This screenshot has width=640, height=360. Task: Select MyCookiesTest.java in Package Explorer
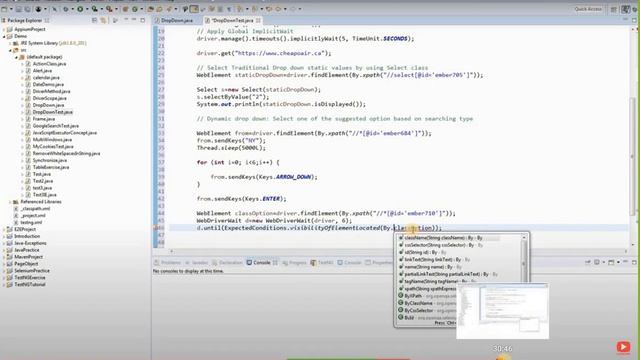[x=53, y=147]
